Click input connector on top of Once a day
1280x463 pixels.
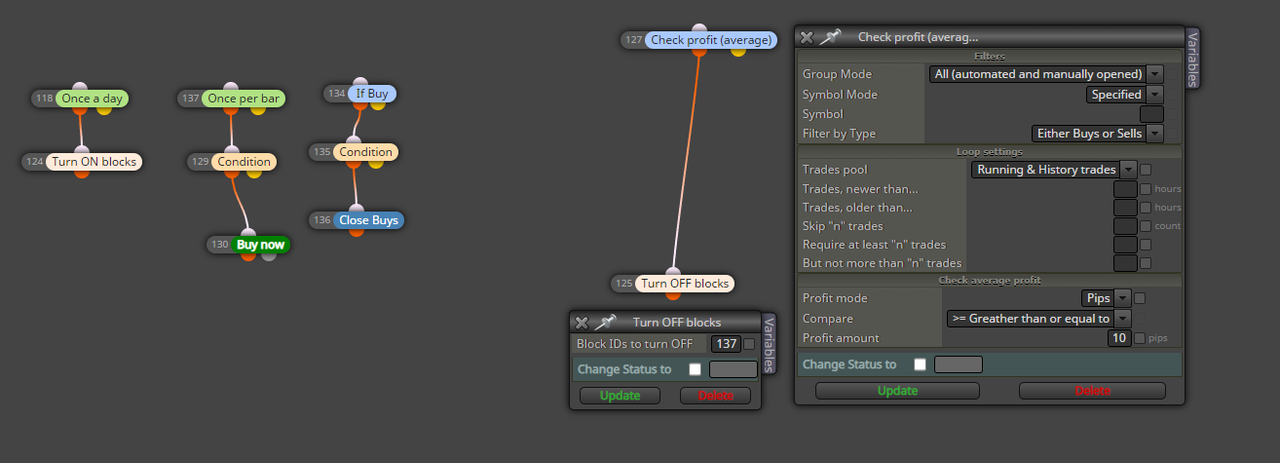tap(80, 88)
